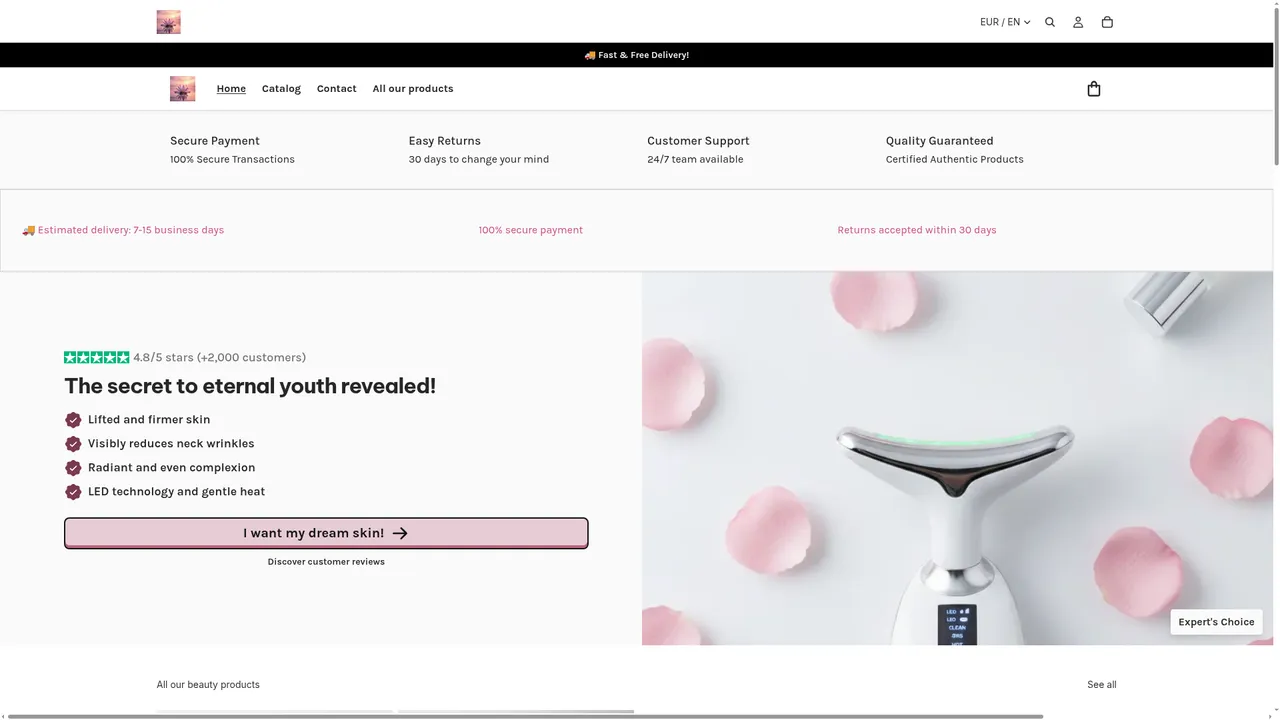Follow the Discover customer reviews link
Screen dimensions: 1280x720
(326, 562)
